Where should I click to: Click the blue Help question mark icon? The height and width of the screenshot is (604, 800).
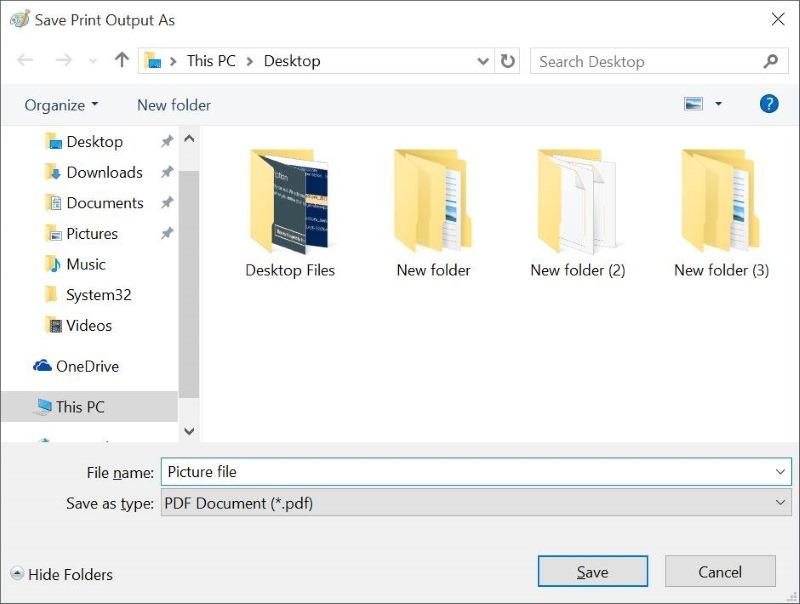tap(769, 104)
